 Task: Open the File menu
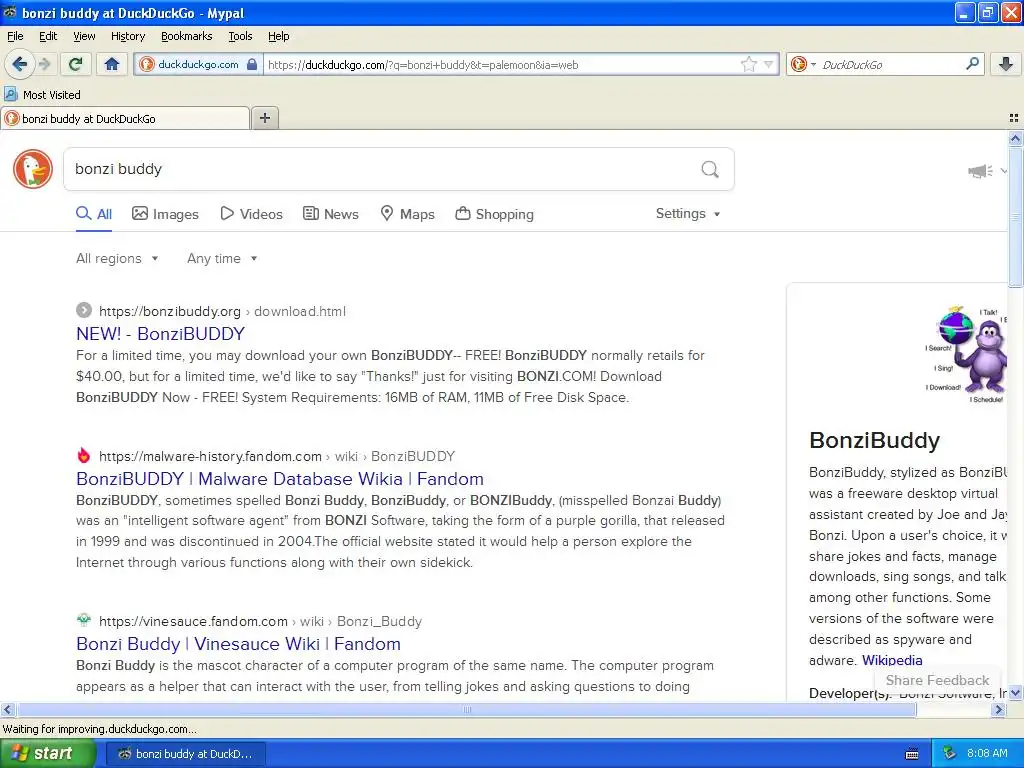pyautogui.click(x=15, y=36)
